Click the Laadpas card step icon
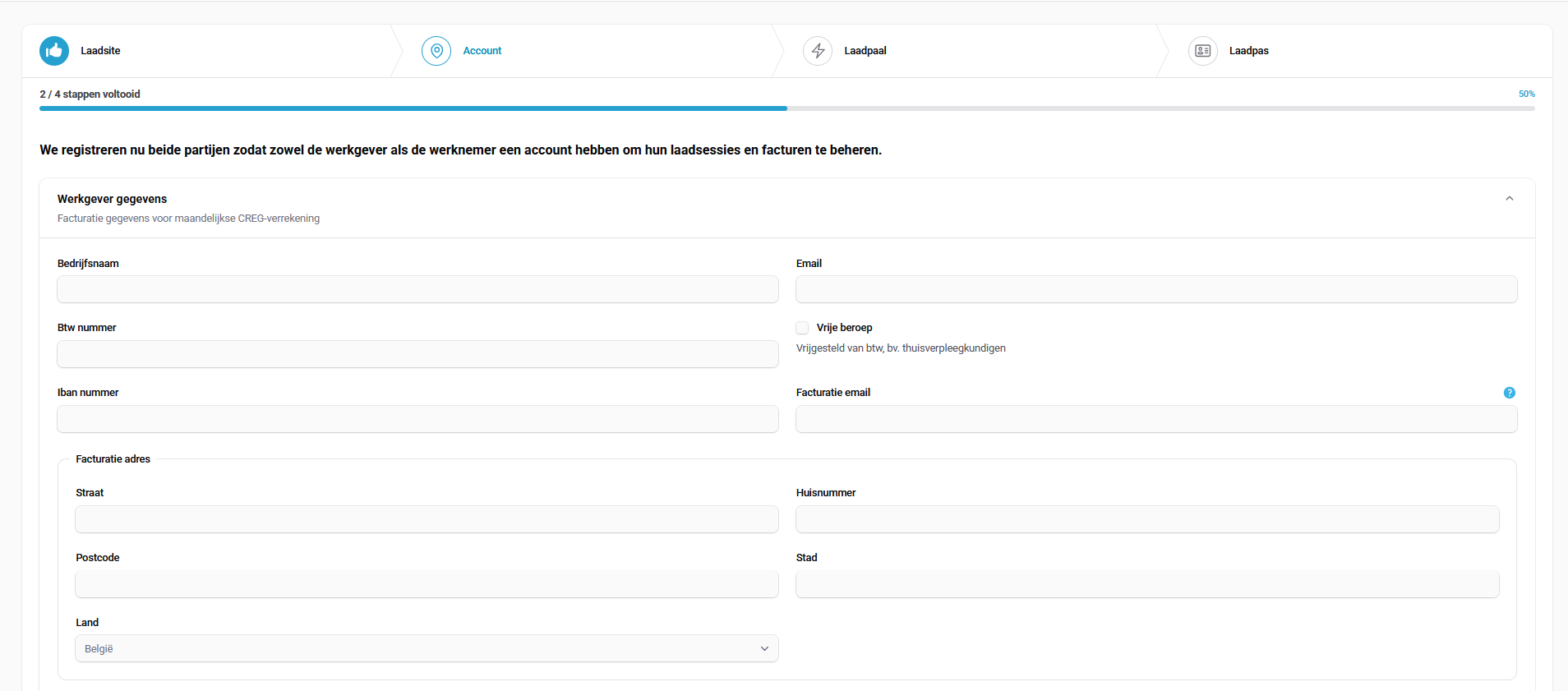The width and height of the screenshot is (1568, 691). [1203, 51]
